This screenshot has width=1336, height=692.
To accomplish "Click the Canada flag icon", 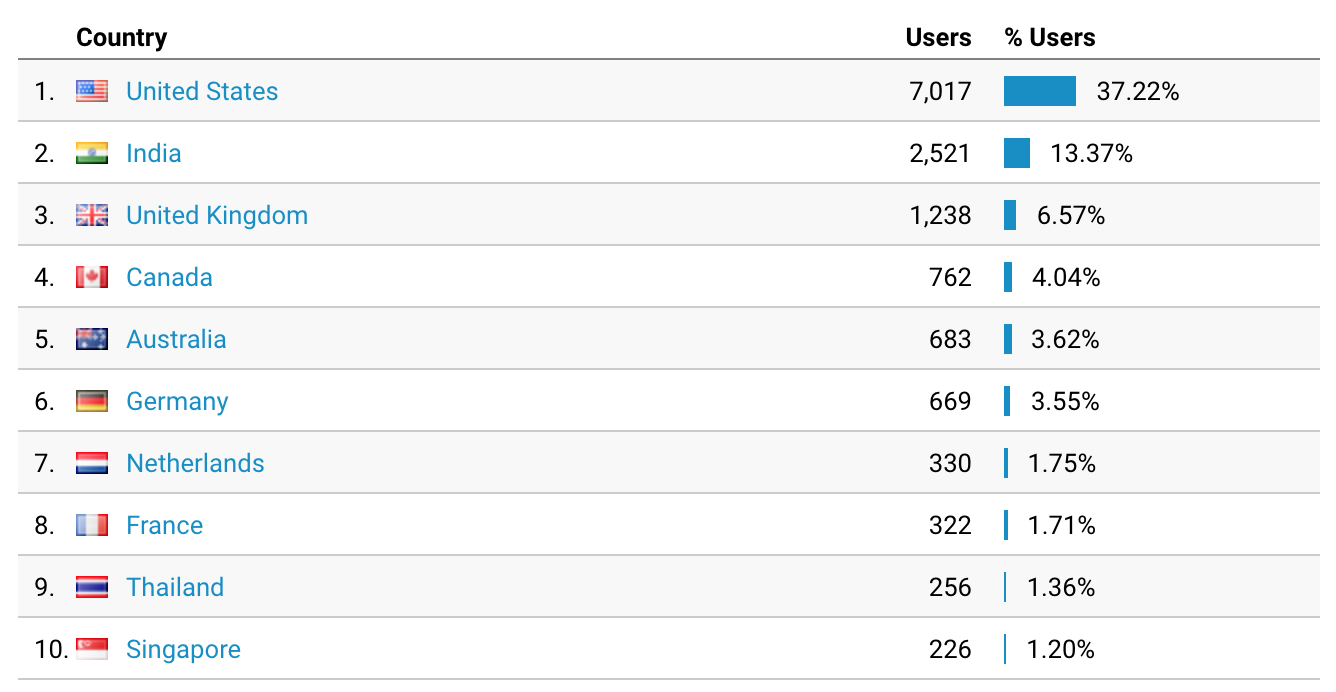I will pyautogui.click(x=92, y=277).
